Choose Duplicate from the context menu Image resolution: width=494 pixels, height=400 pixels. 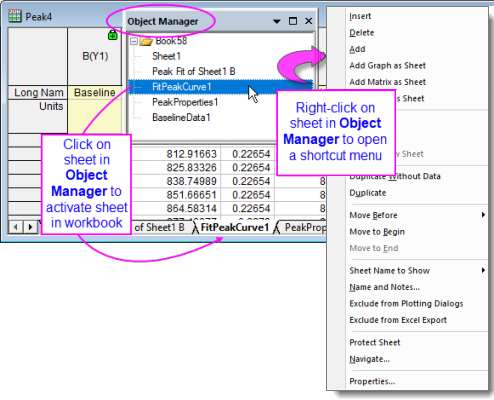pos(368,193)
